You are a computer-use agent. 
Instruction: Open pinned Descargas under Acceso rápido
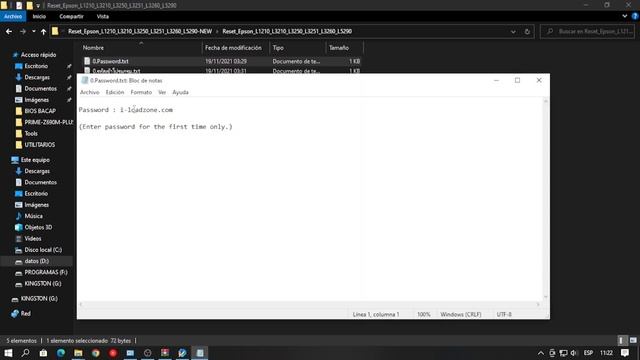coord(37,77)
